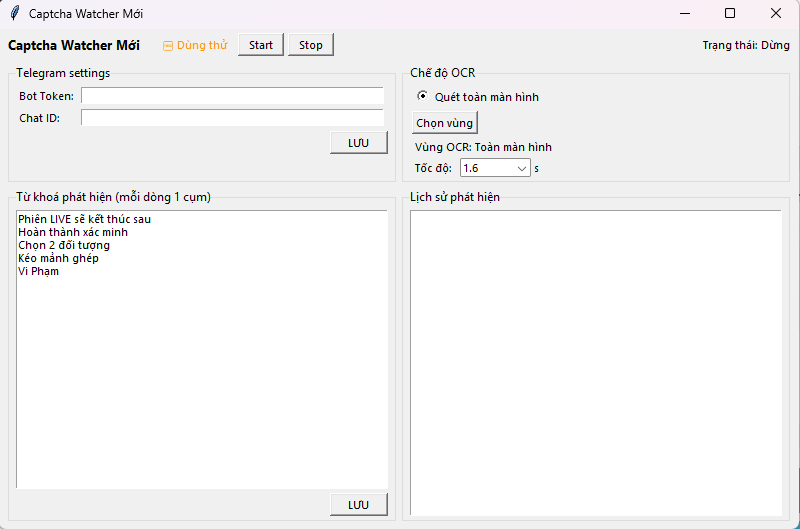Click inside the "Lịch sử phát hiện" history box
The height and width of the screenshot is (529, 800).
595,360
